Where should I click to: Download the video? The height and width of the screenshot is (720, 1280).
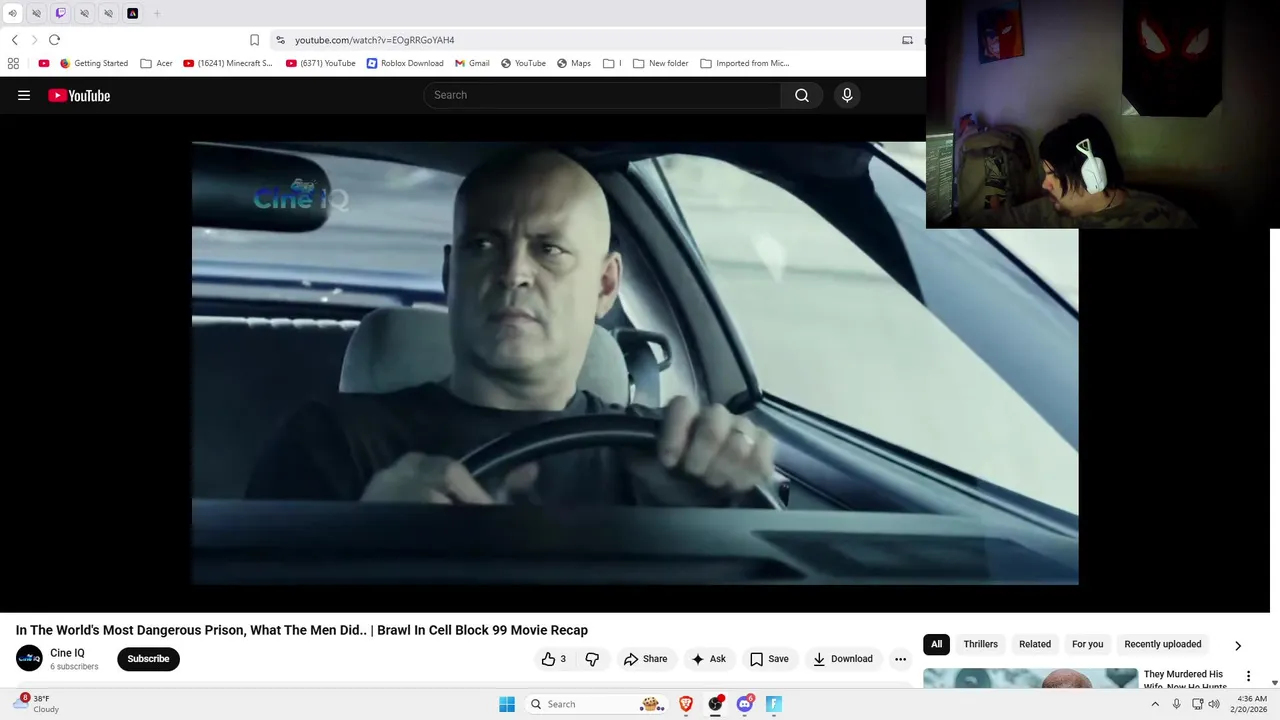pyautogui.click(x=842, y=659)
